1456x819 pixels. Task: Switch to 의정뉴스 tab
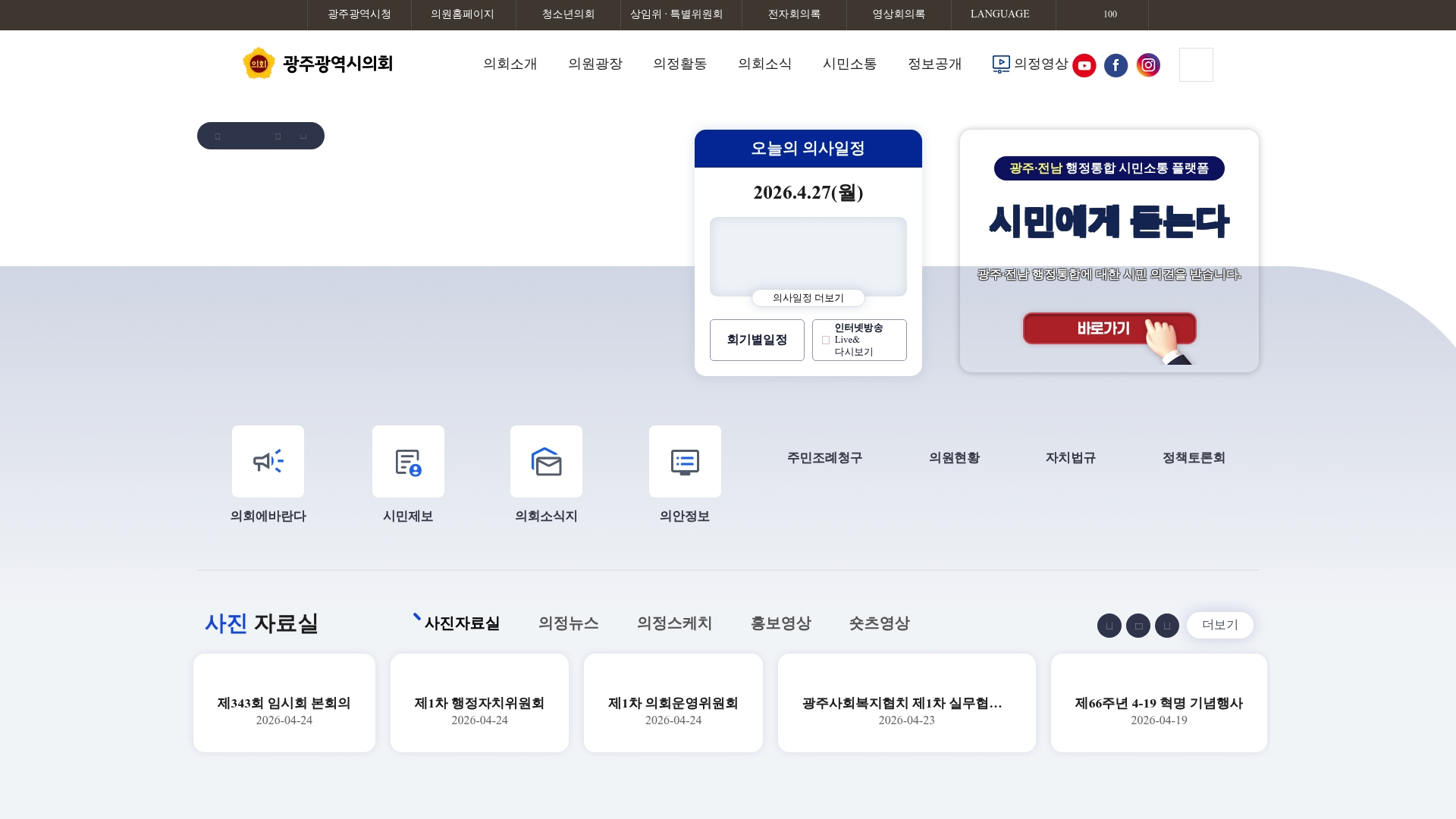point(569,623)
